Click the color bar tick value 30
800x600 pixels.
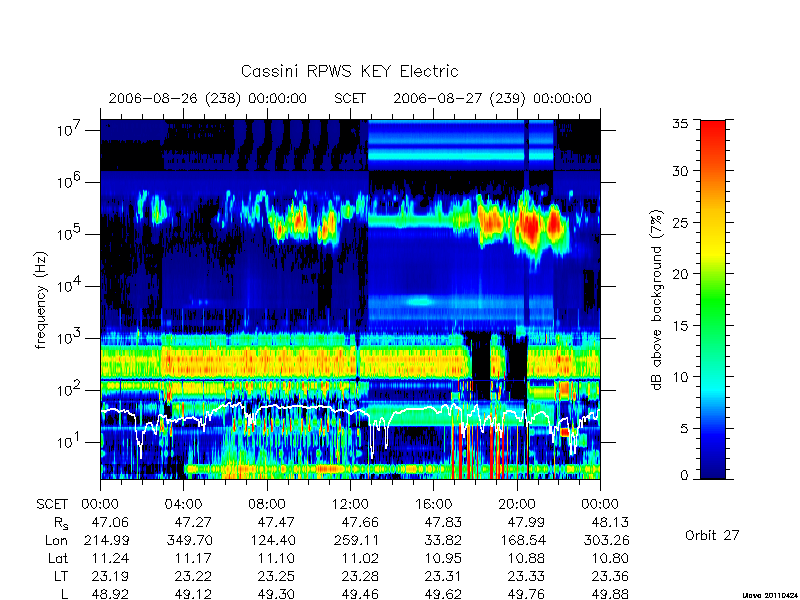(680, 171)
